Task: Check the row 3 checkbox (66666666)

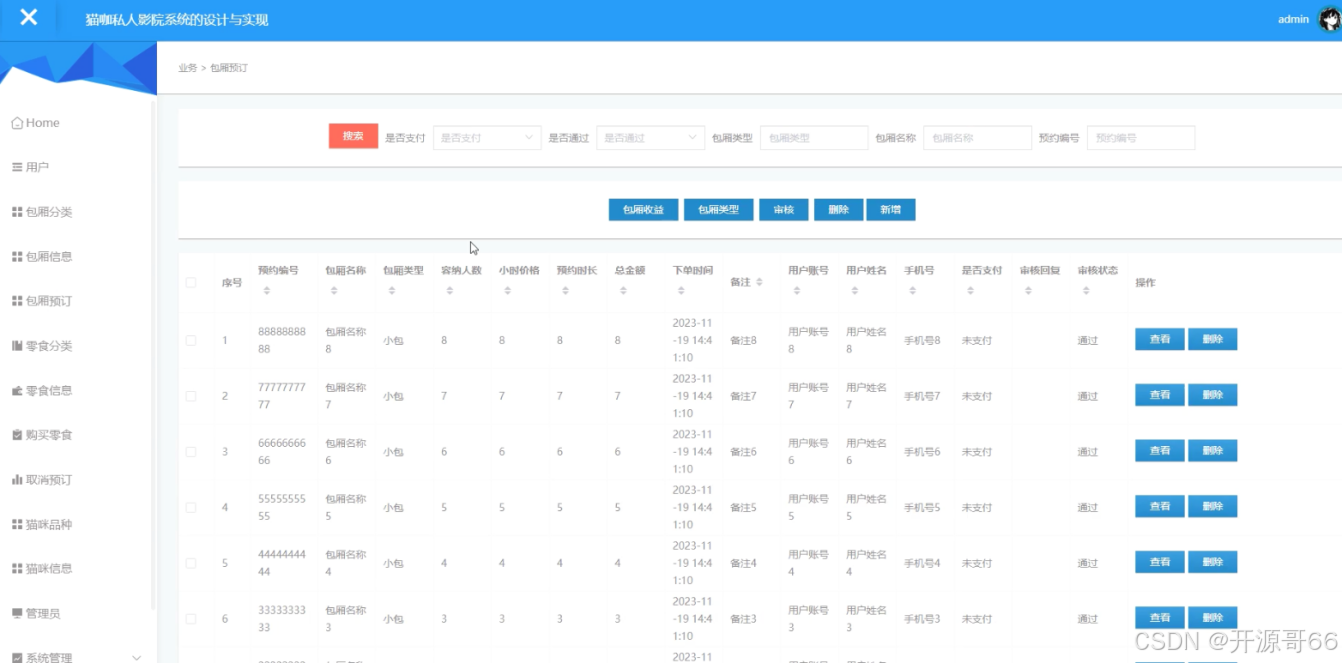Action: pos(191,452)
